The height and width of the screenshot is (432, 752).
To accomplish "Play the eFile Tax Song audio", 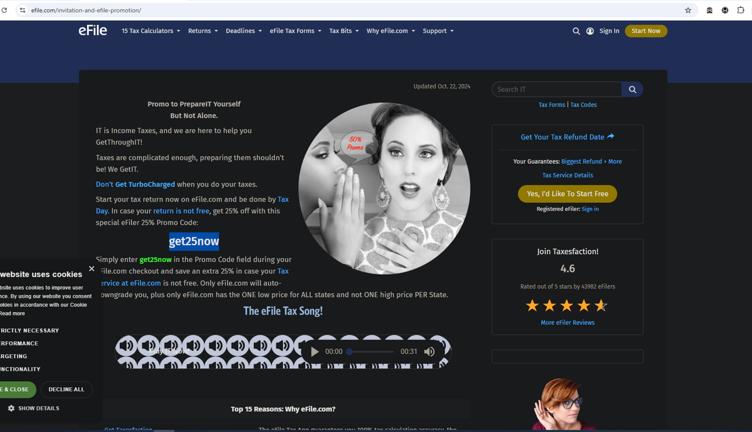I will pyautogui.click(x=315, y=351).
